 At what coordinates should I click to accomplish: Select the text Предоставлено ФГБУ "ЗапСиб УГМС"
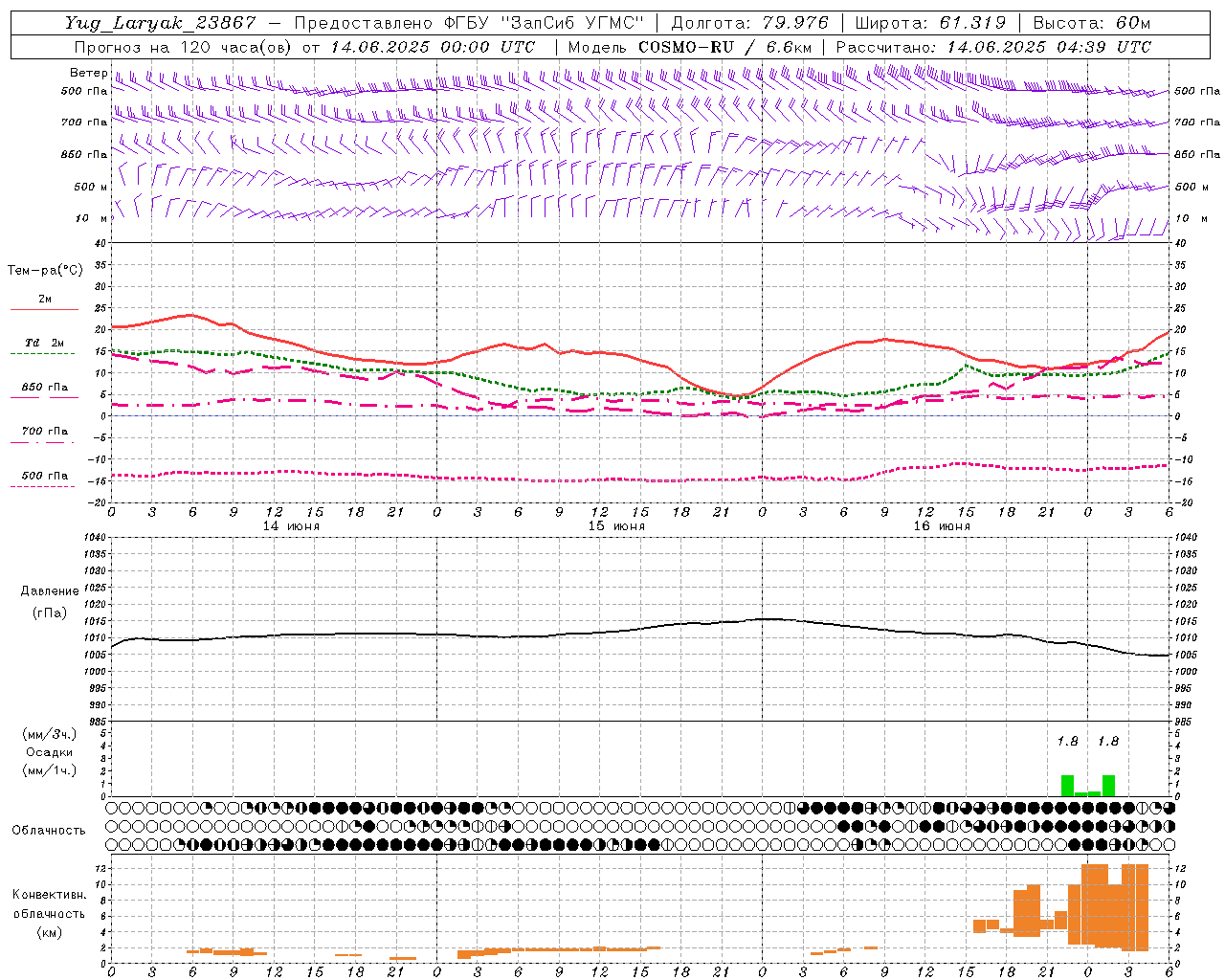(x=469, y=23)
